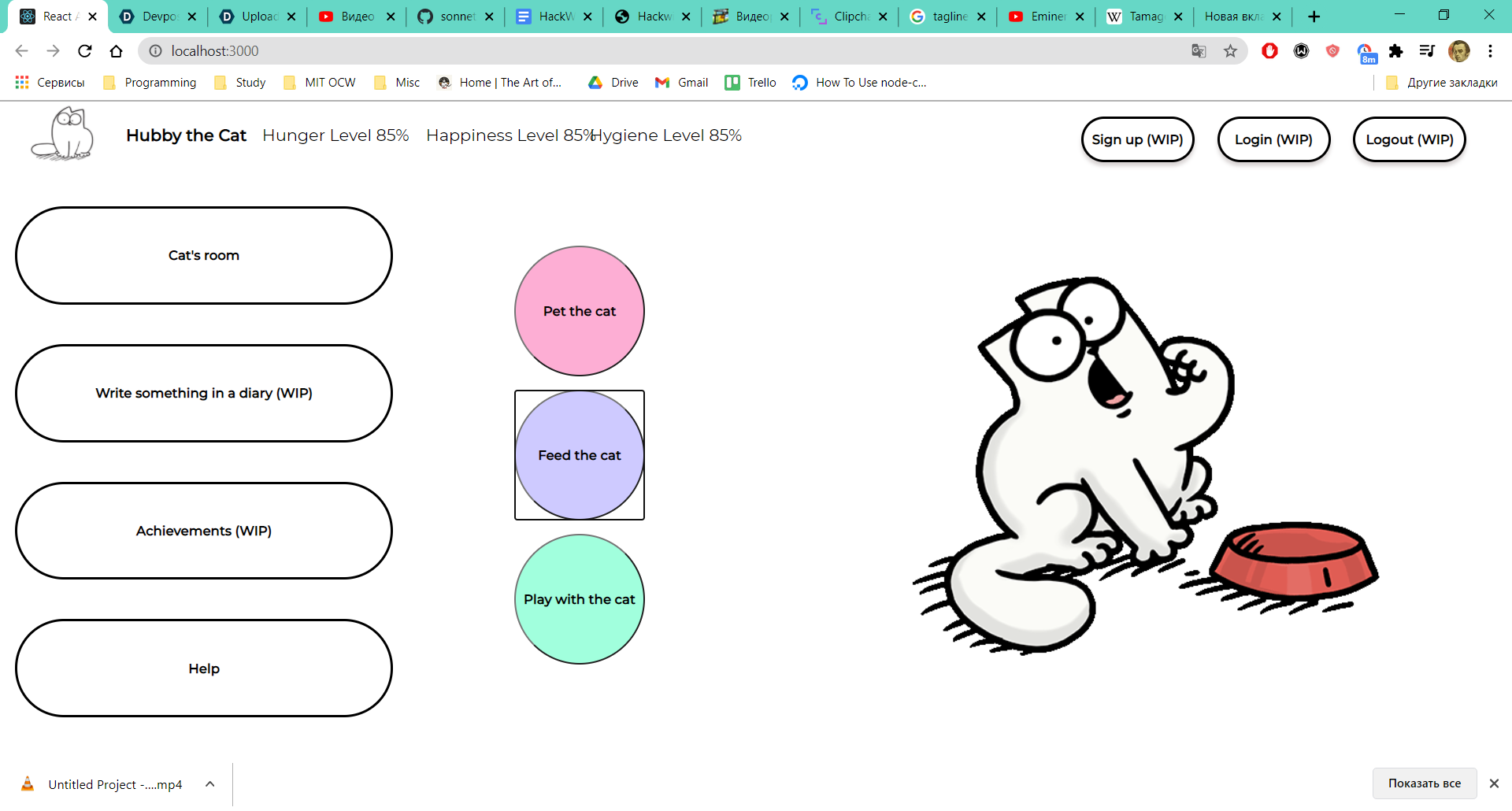Click the Hubby the Cat title
The image size is (1512, 811).
[186, 135]
